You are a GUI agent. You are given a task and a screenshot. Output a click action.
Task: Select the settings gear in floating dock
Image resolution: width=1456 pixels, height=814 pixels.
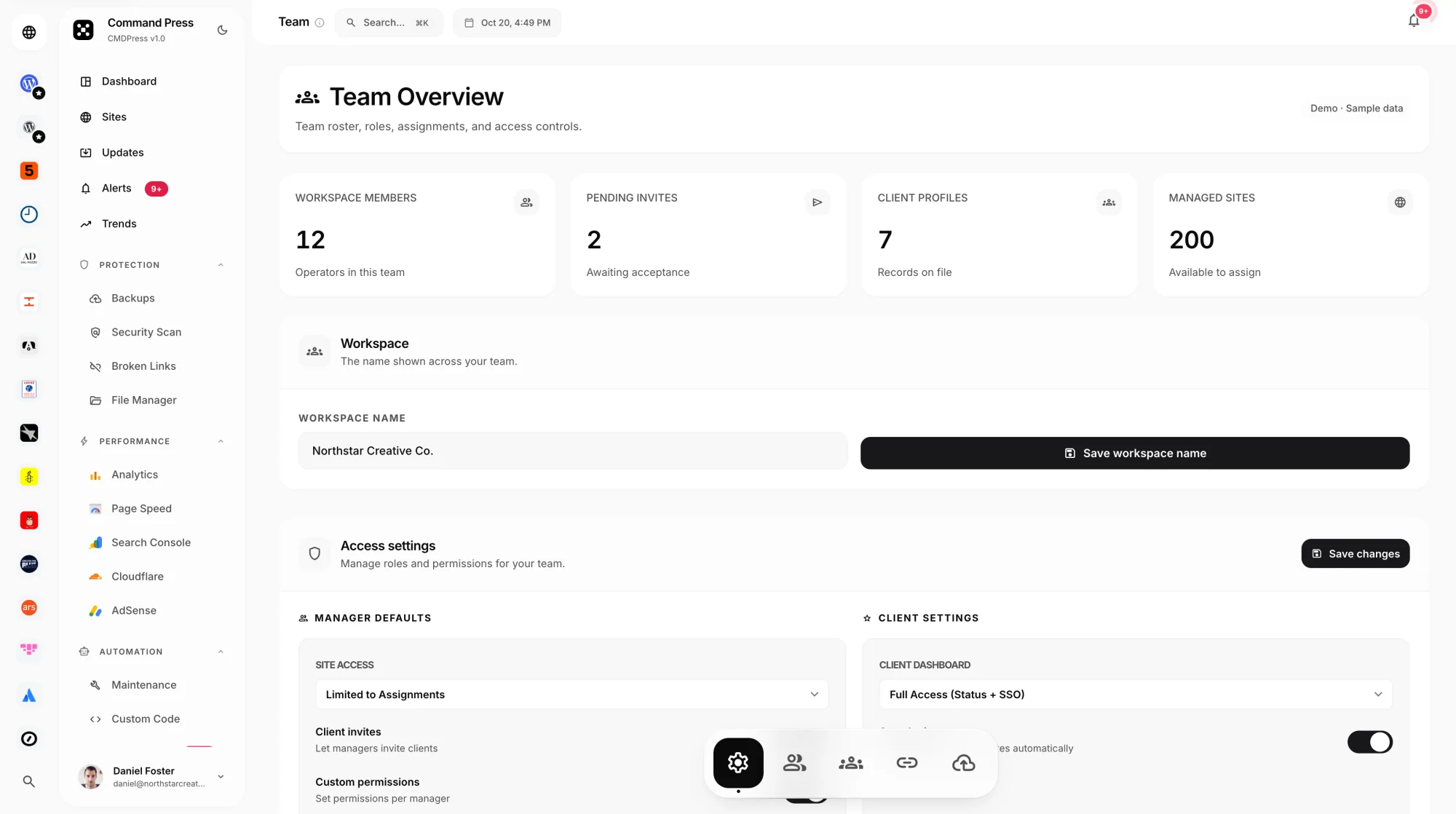738,763
